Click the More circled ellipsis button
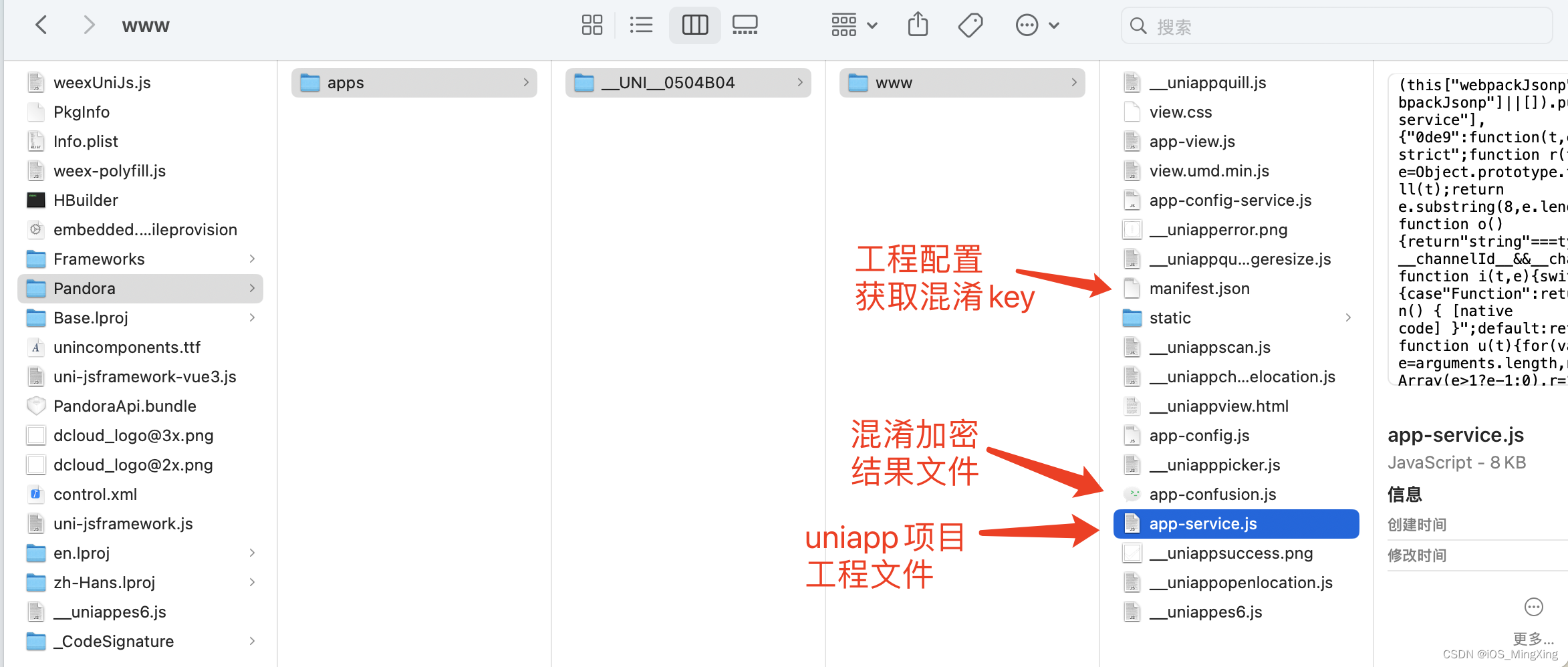Image resolution: width=1568 pixels, height=667 pixels. click(1533, 607)
